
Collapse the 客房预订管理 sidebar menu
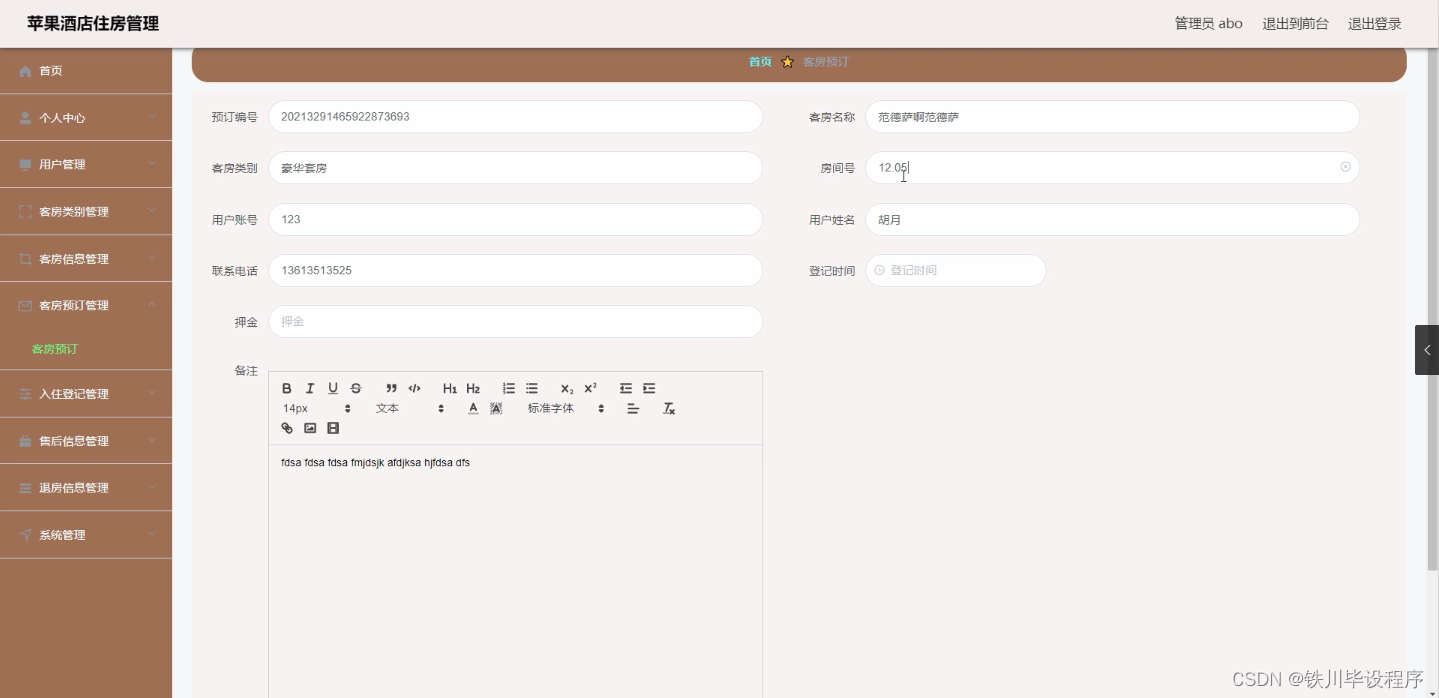pyautogui.click(x=86, y=306)
